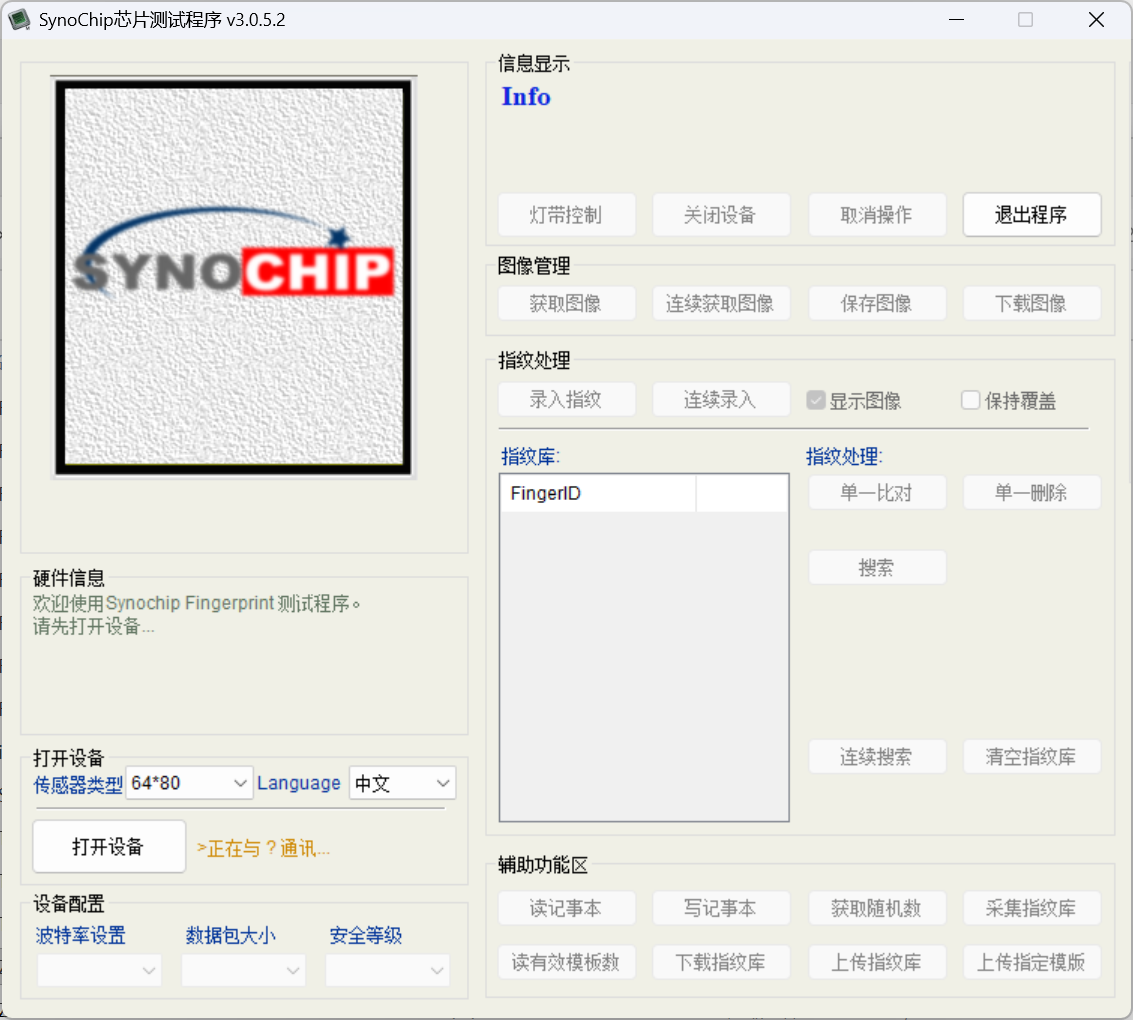
Task: Click the FingerID column header
Action: (x=598, y=493)
